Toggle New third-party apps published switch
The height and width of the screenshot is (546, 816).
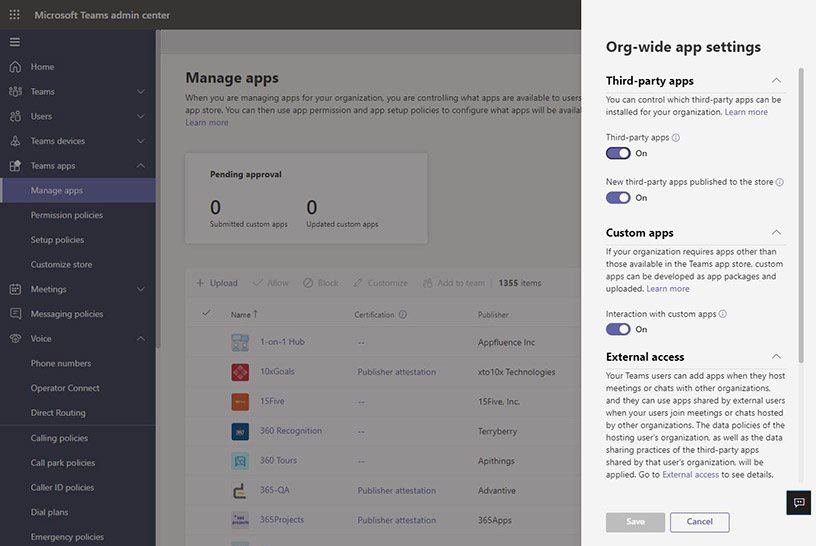coord(618,198)
